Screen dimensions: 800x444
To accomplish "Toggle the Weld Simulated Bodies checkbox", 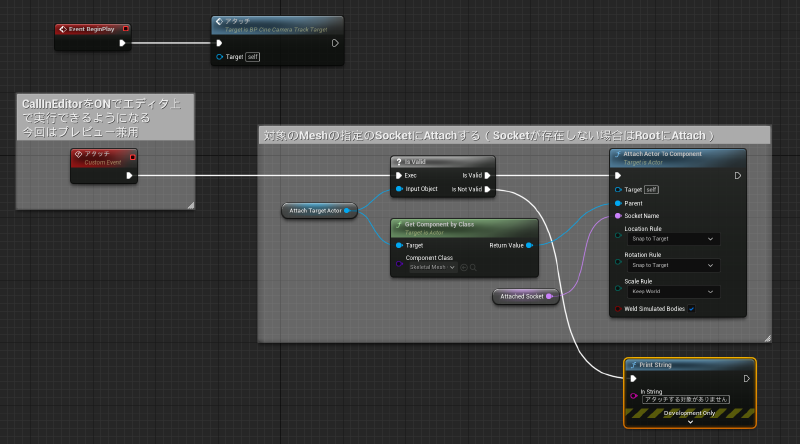I will pos(691,309).
